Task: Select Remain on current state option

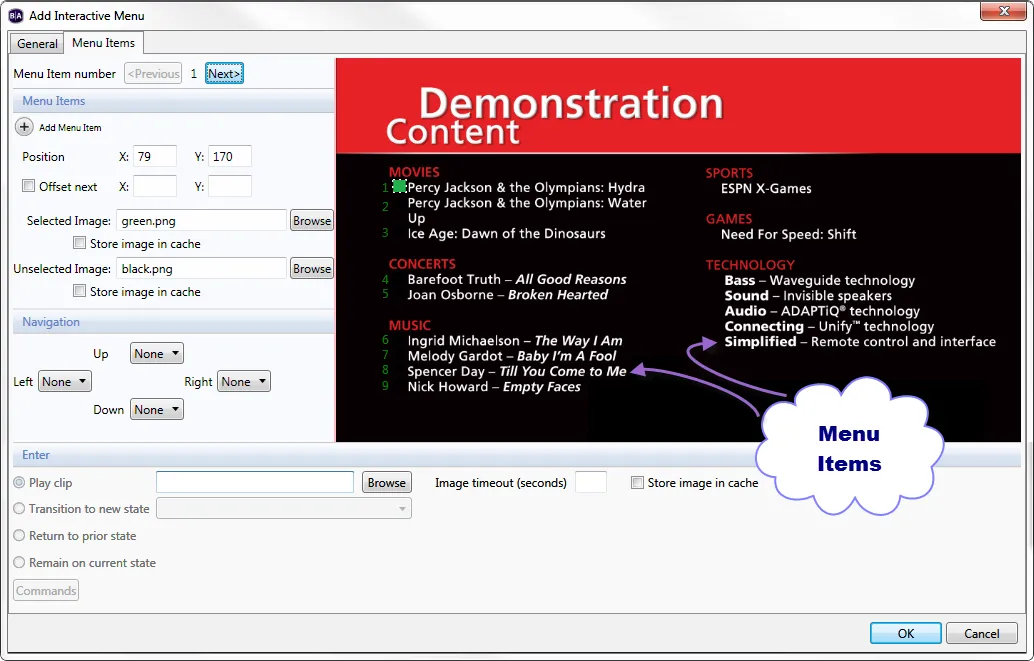Action: 19,562
